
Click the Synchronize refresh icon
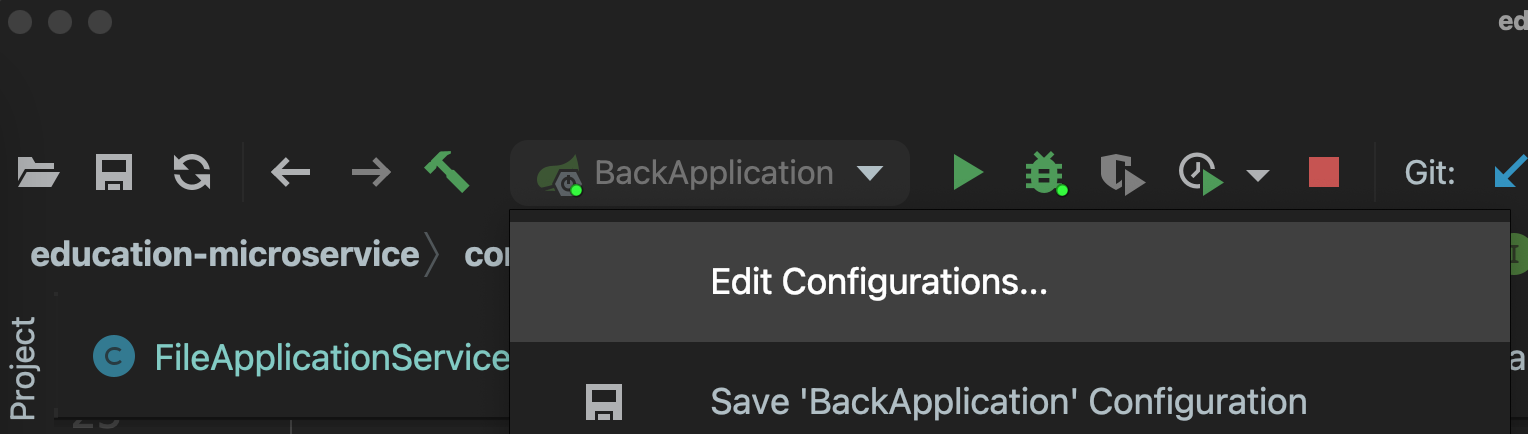(191, 172)
